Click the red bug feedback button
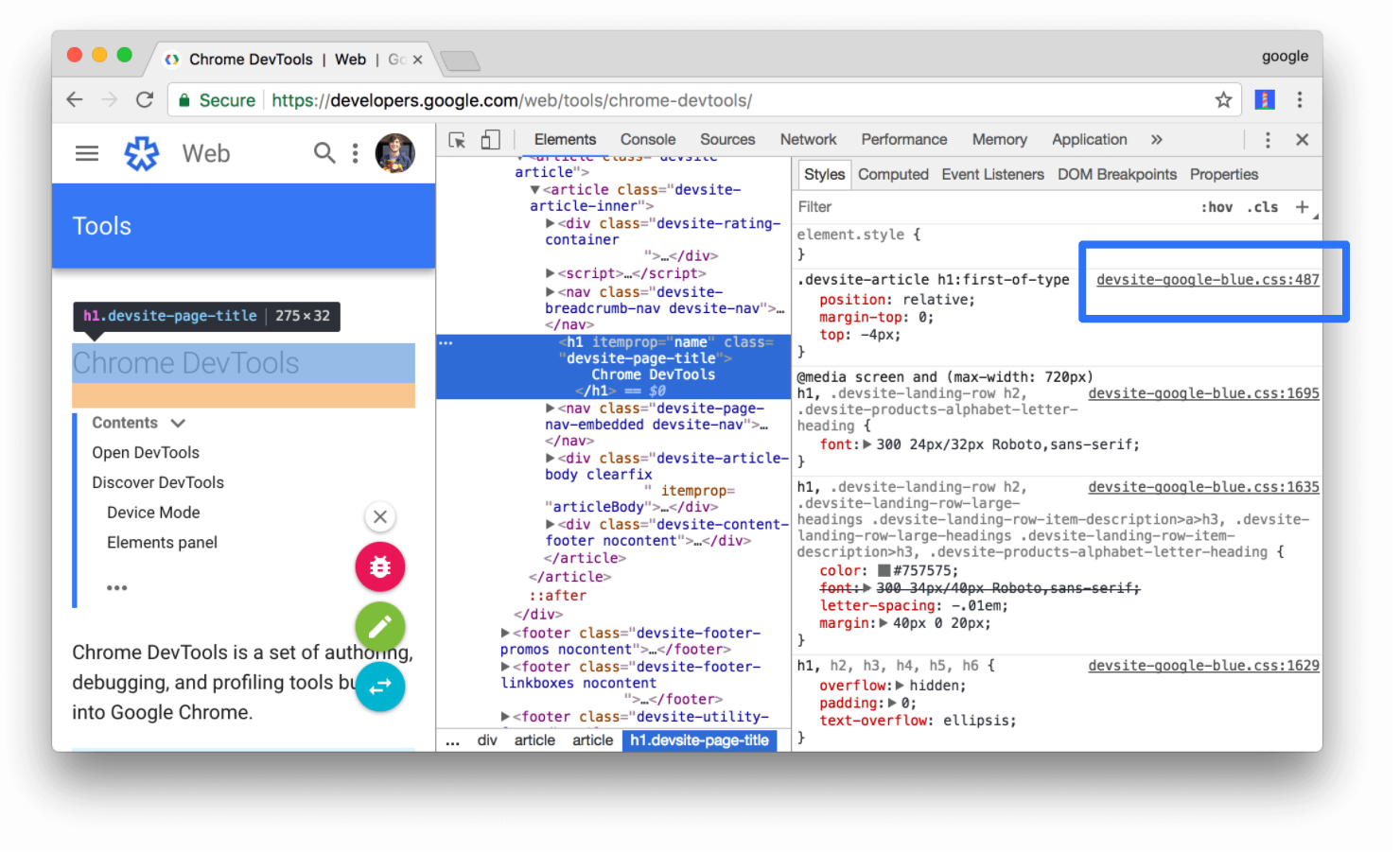This screenshot has height=853, width=1400. pyautogui.click(x=380, y=567)
